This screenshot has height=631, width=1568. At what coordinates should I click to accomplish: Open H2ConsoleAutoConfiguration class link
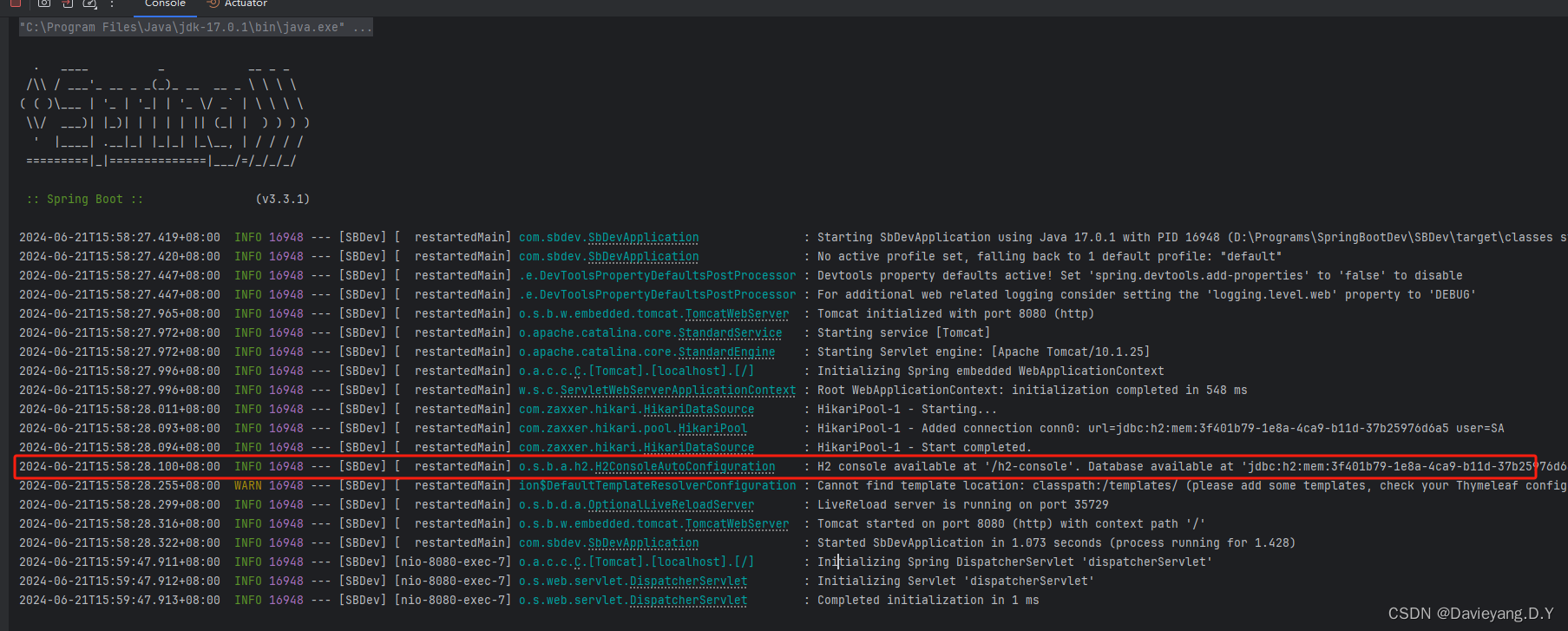[685, 467]
